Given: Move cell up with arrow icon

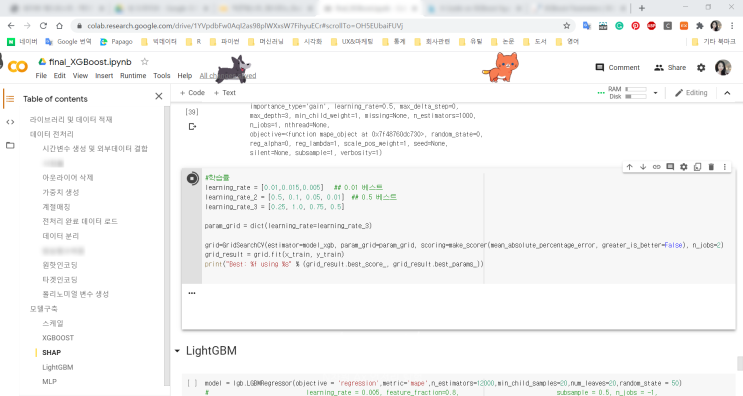Looking at the screenshot, I should [629, 167].
